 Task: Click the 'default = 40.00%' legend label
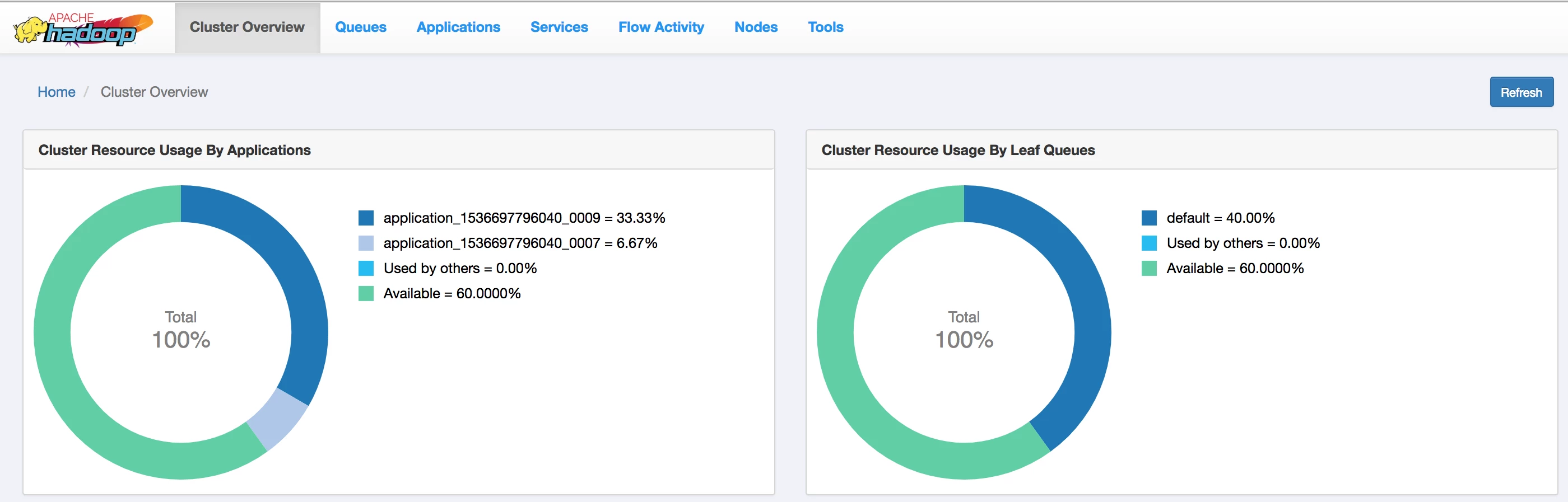(1221, 218)
